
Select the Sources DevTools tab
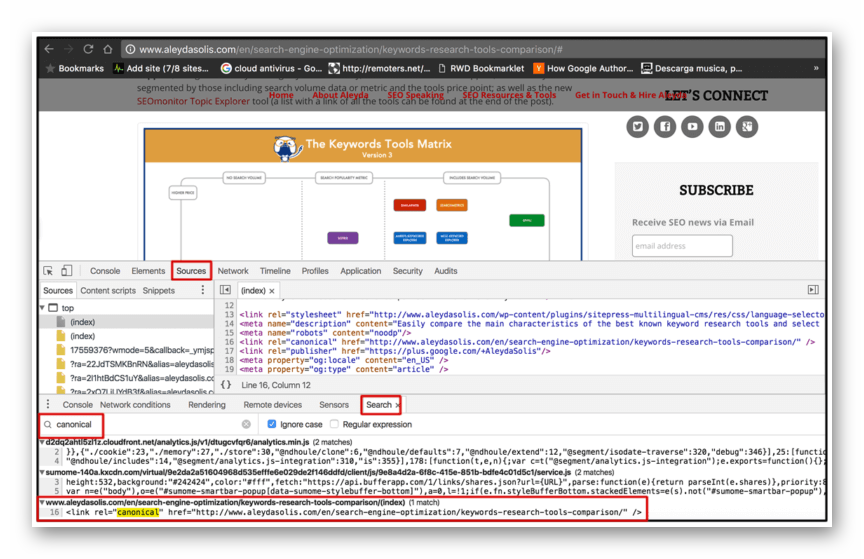[191, 271]
